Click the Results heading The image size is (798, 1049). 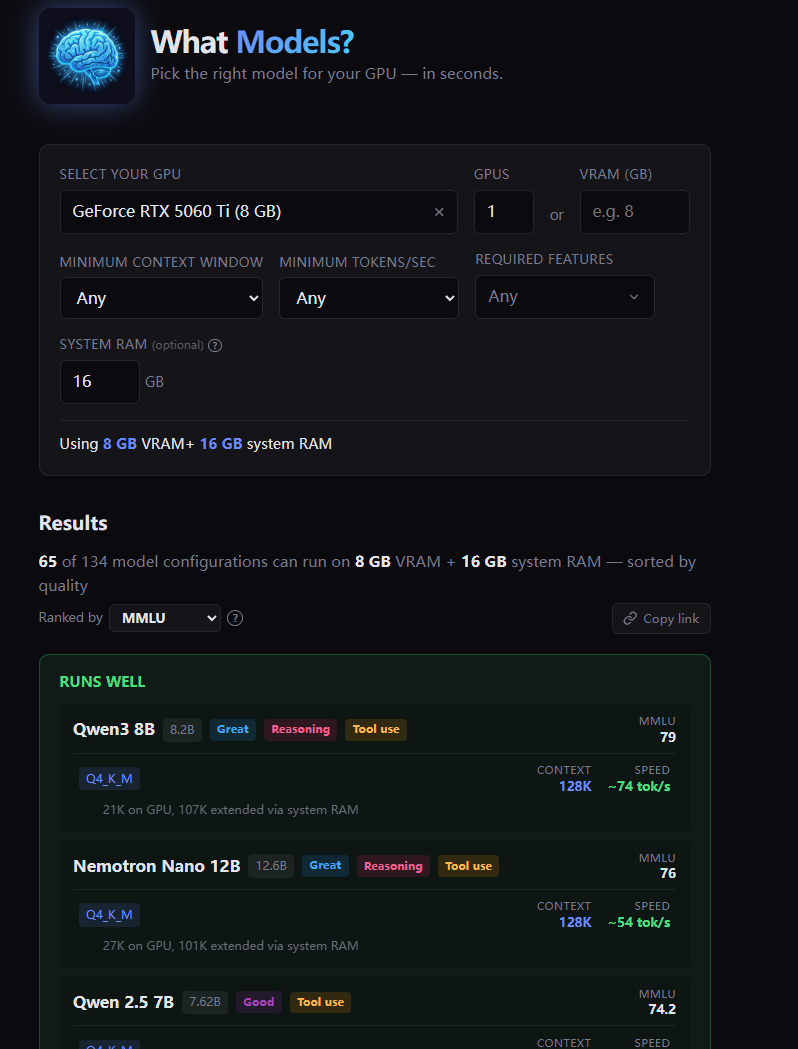click(73, 523)
